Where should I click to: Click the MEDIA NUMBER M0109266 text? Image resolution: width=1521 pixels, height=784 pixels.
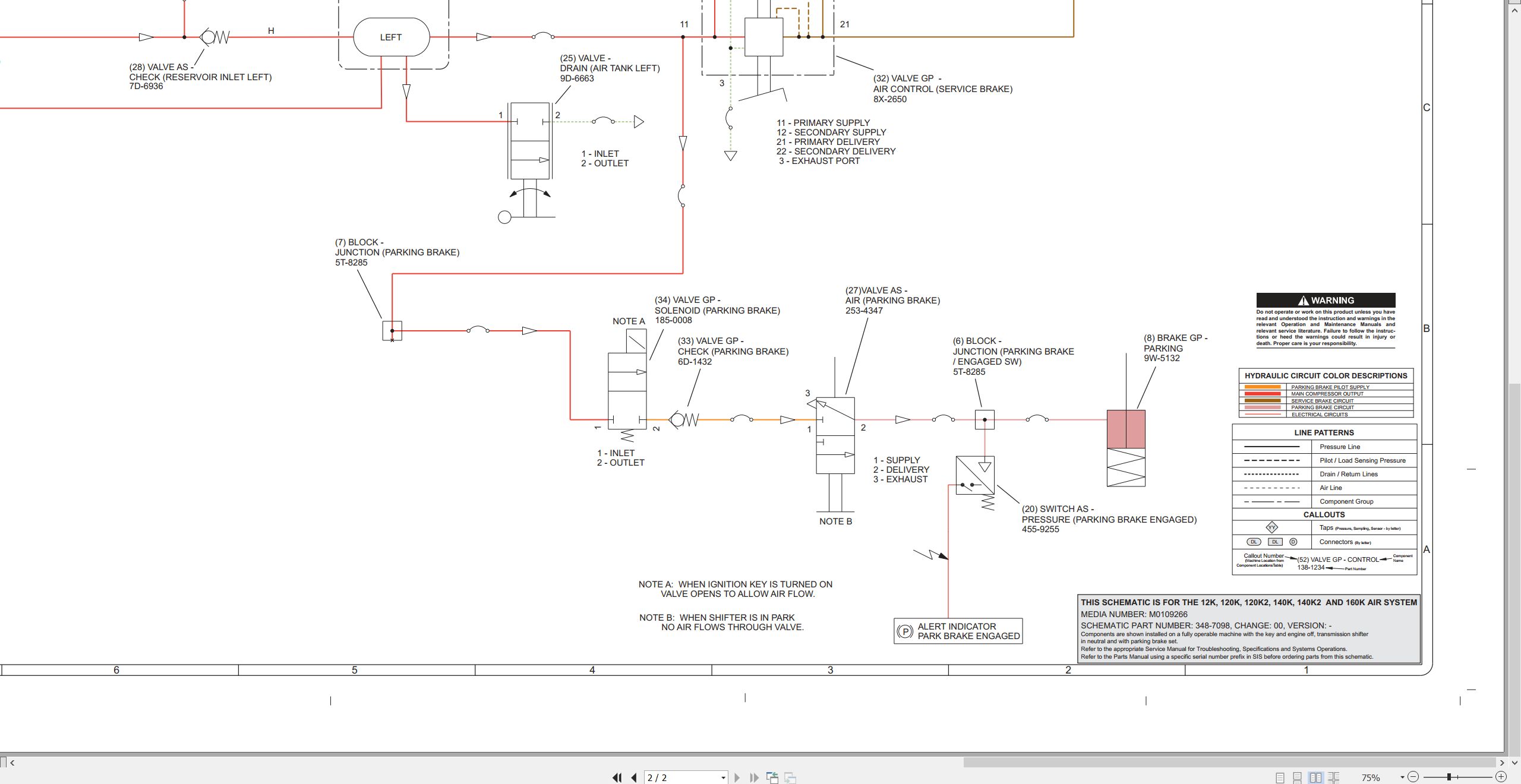tap(1134, 615)
